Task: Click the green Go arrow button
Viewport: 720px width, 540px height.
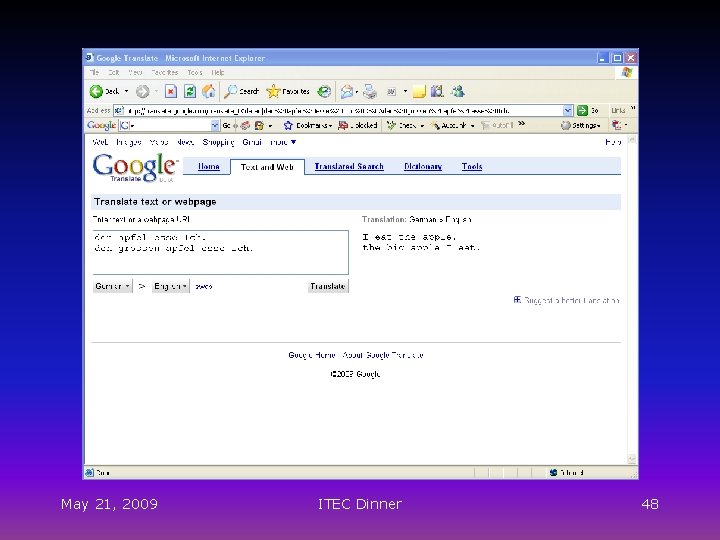Action: click(583, 110)
